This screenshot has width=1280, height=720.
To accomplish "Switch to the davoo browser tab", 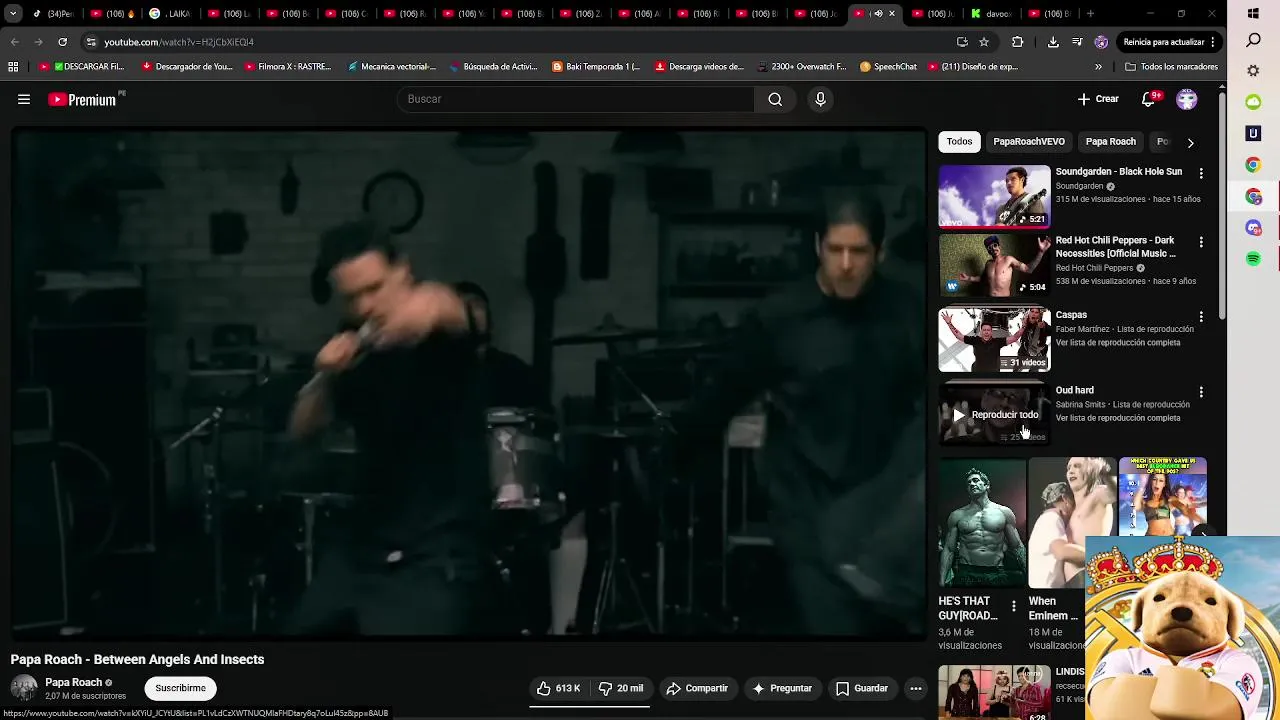I will pos(991,14).
